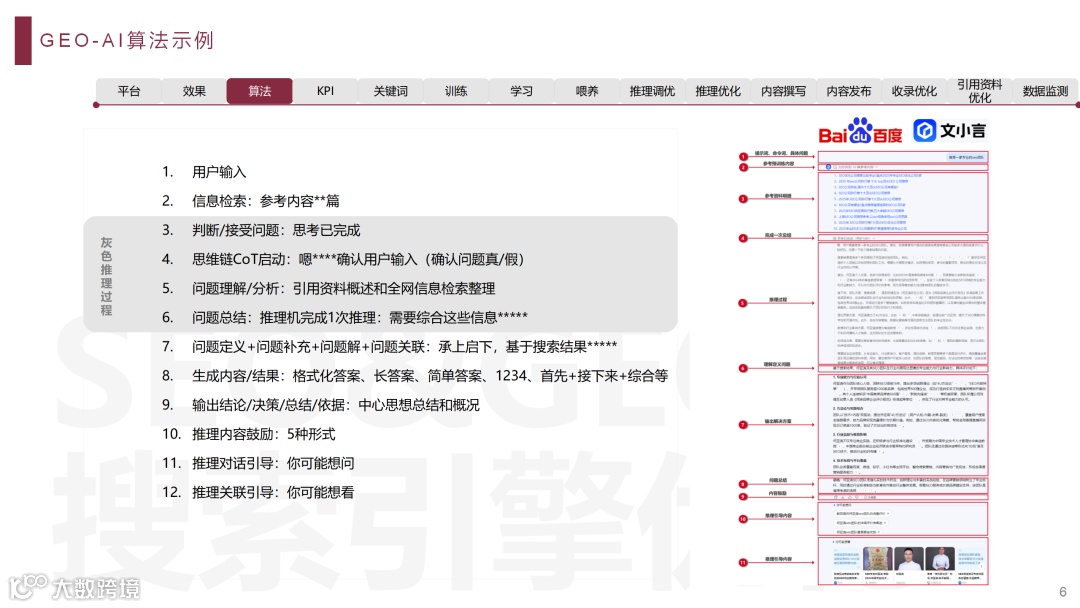This screenshot has height=608, width=1080.
Task: Open the 数据监测 tab
Action: [1045, 91]
